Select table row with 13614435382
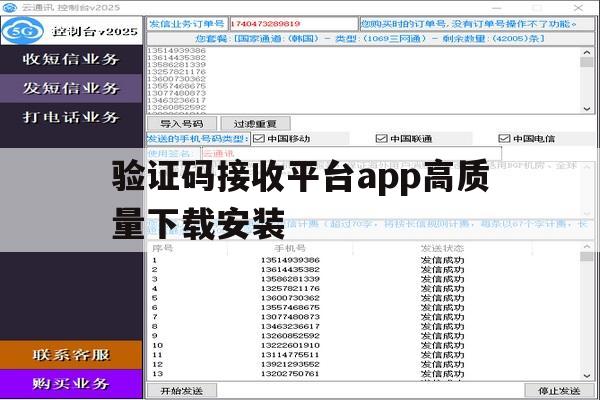The image size is (600, 400). tap(364, 269)
